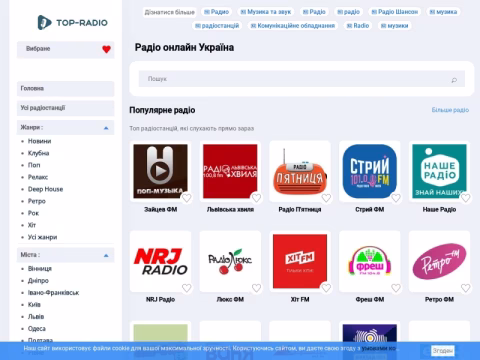
Task: Open the Стрий 101.0 FM logo
Action: point(370,171)
